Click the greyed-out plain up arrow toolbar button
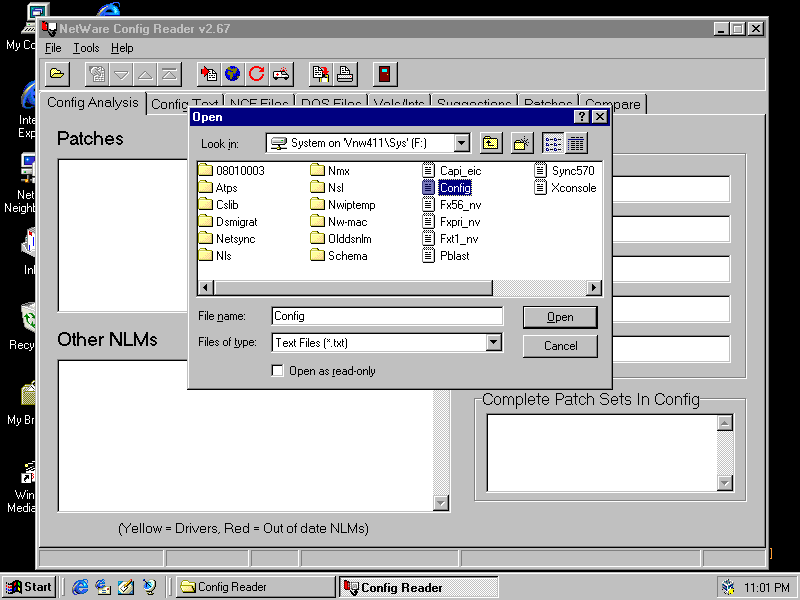 [145, 74]
